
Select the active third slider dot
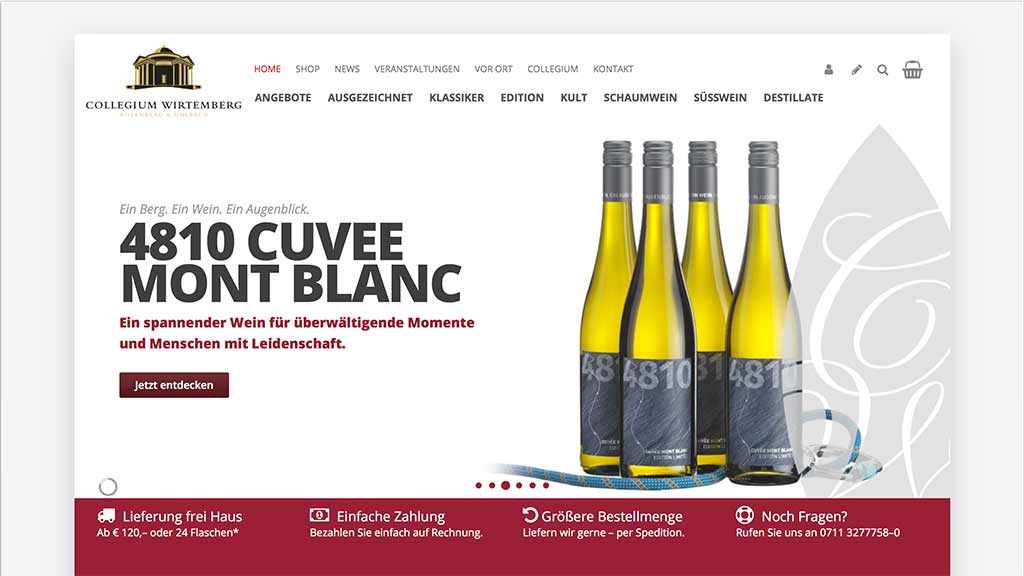pos(505,485)
